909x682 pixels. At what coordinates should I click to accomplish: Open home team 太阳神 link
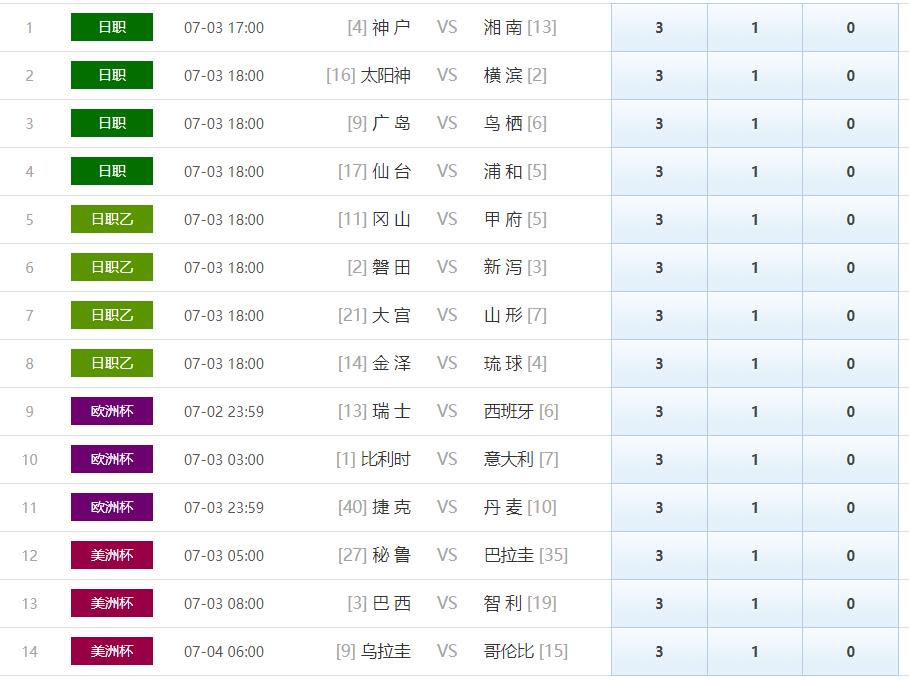point(385,76)
